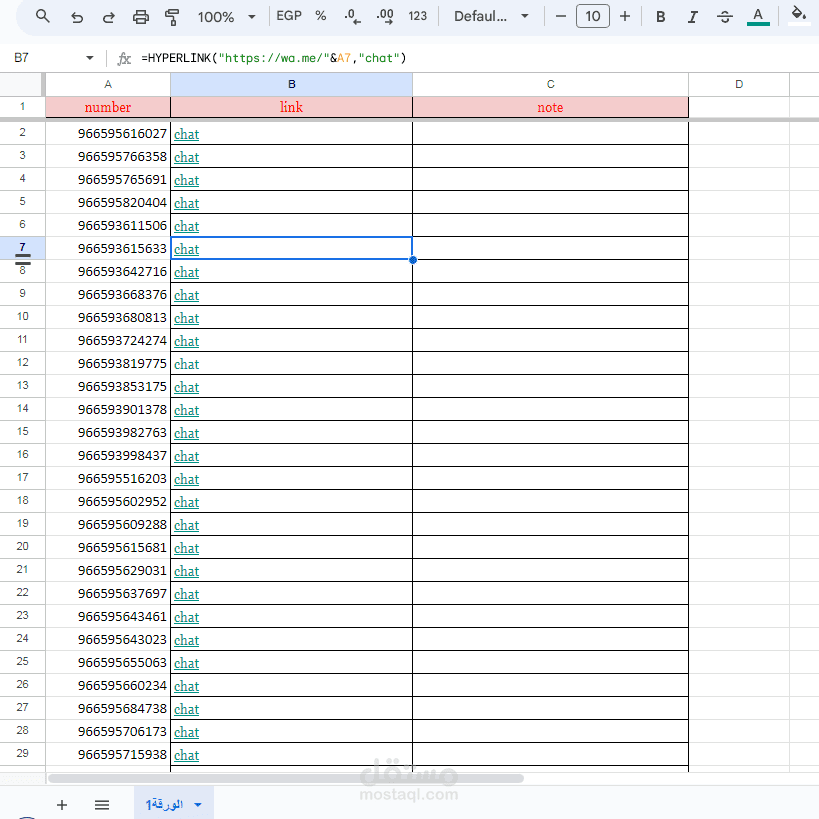Open chat link in row 5
This screenshot has height=819, width=819.
tap(186, 203)
